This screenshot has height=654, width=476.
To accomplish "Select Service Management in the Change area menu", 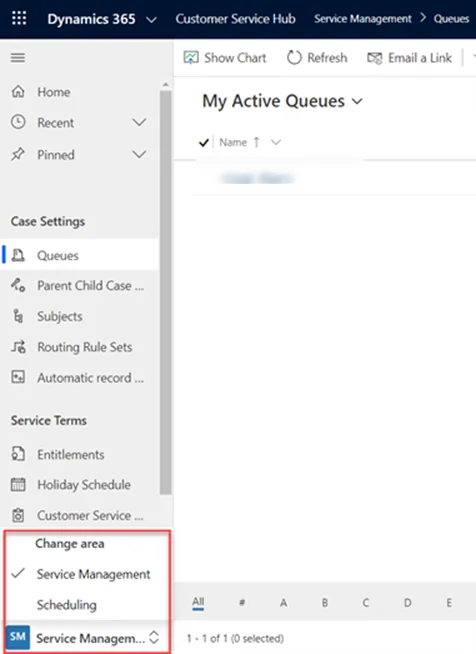I will tap(93, 574).
